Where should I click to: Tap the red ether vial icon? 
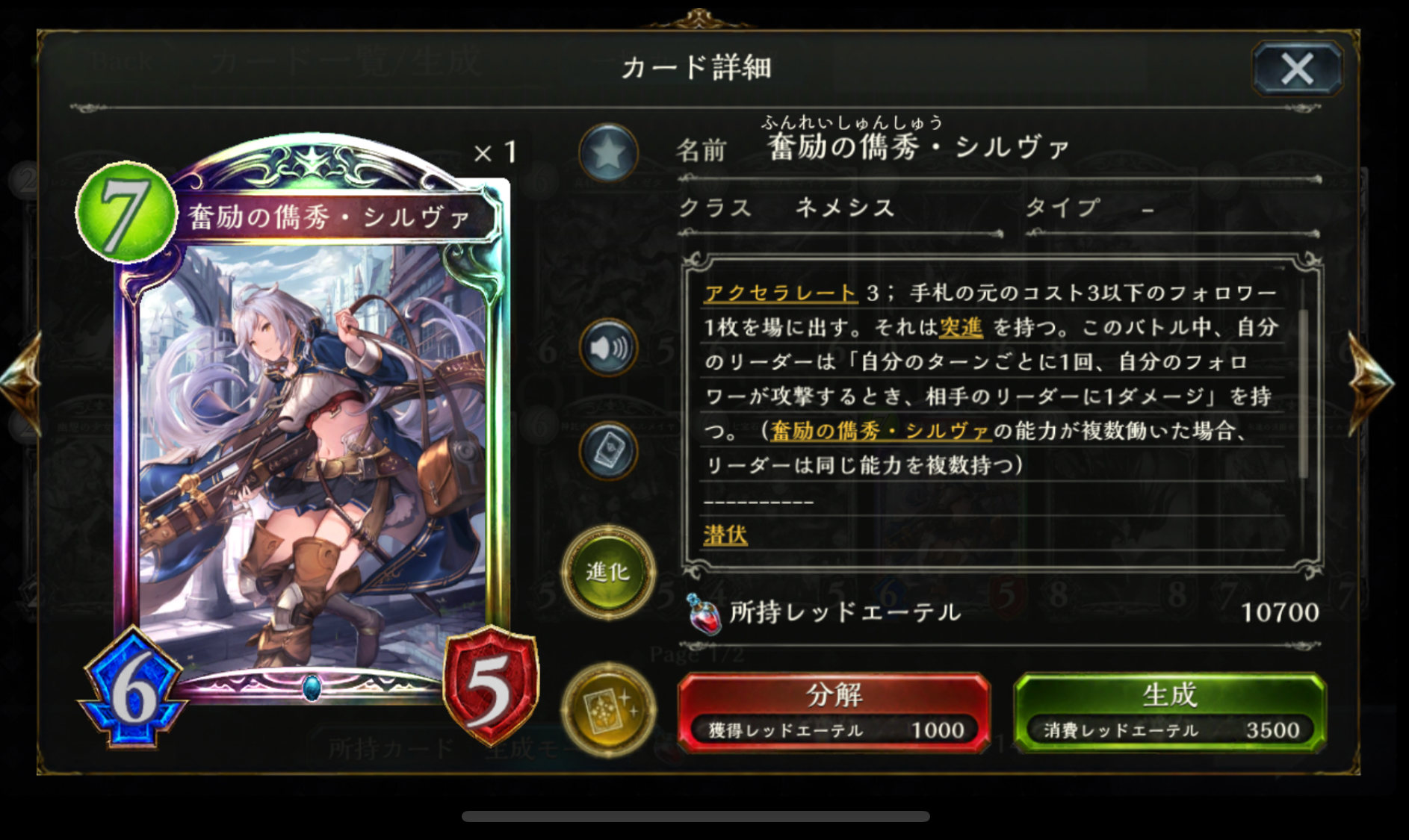(703, 614)
